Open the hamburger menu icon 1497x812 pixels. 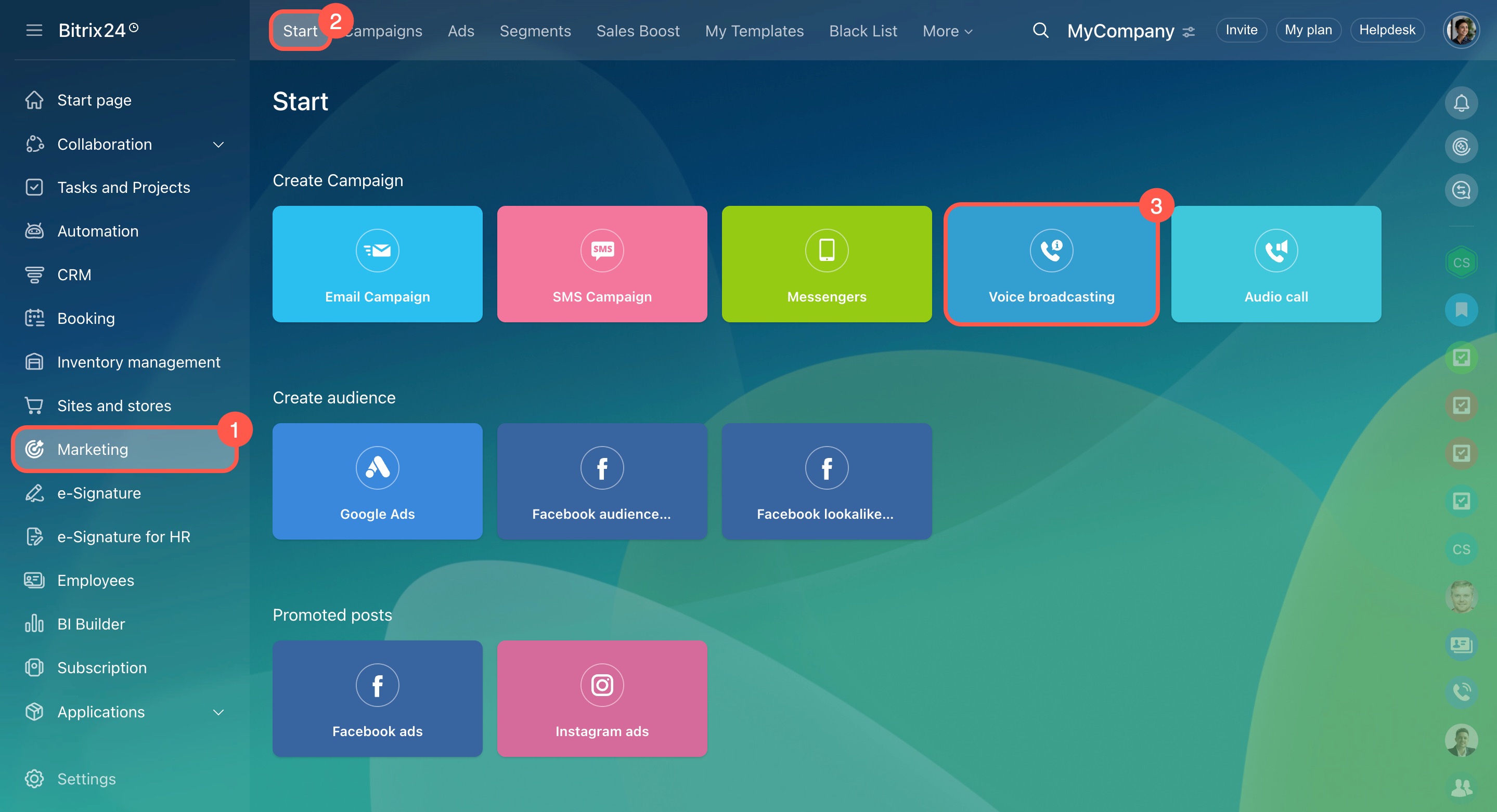click(34, 30)
